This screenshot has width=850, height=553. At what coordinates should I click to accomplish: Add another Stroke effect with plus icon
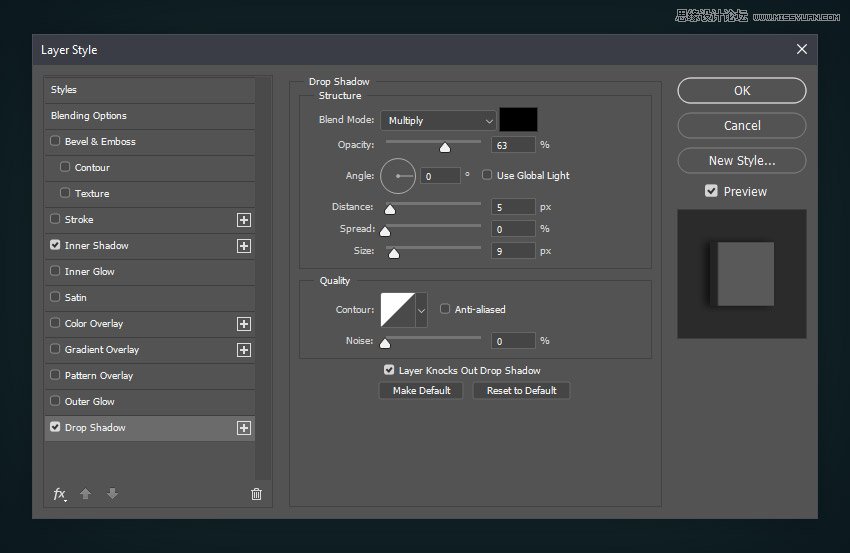243,220
